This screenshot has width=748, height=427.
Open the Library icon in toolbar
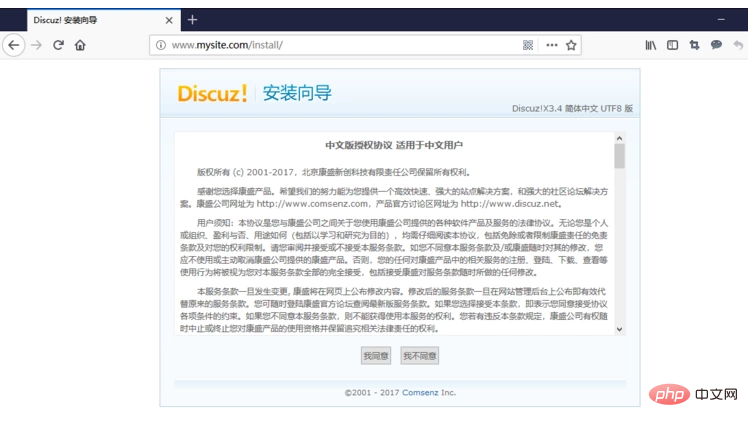click(651, 45)
